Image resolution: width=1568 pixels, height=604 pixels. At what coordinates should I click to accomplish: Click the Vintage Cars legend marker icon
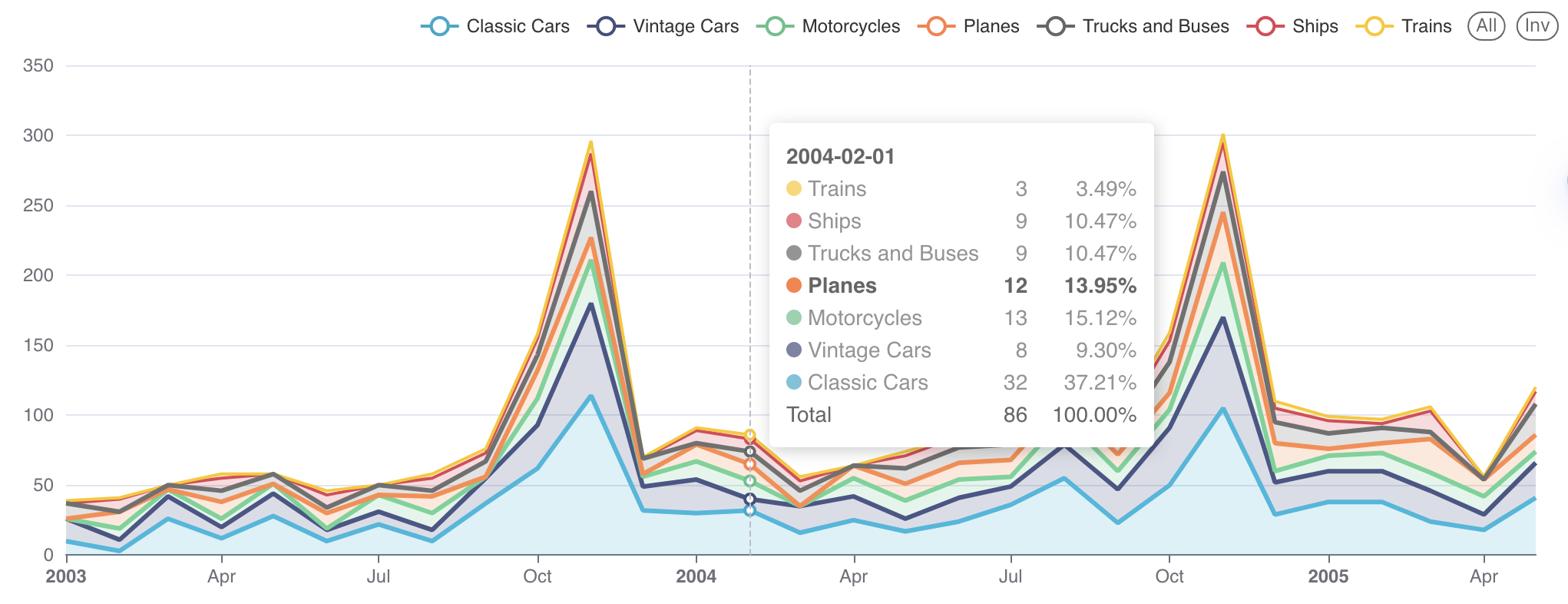coord(606,26)
